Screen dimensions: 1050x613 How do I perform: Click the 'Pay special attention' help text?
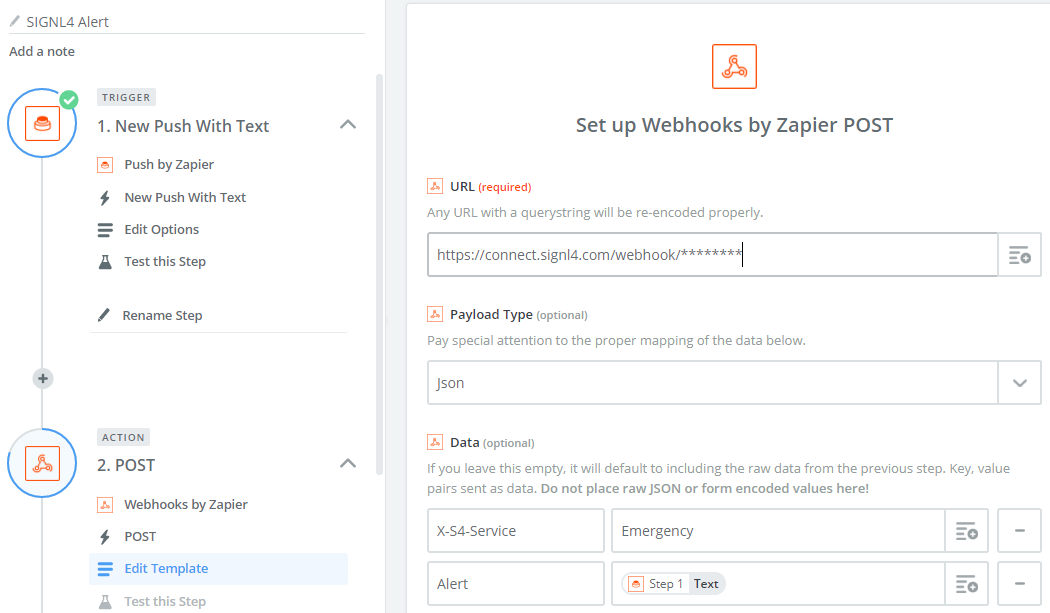(616, 340)
